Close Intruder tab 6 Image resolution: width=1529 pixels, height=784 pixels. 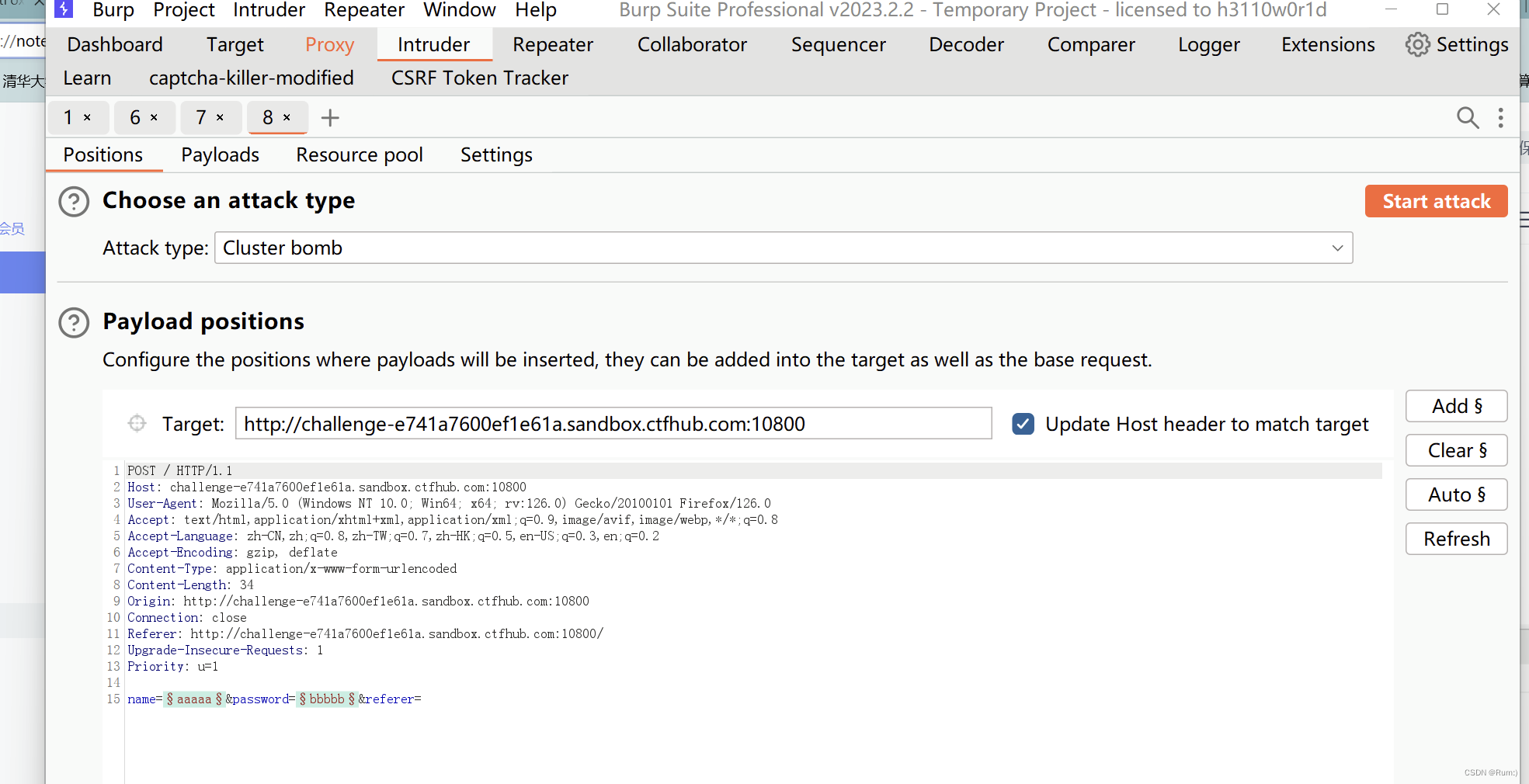(x=154, y=117)
